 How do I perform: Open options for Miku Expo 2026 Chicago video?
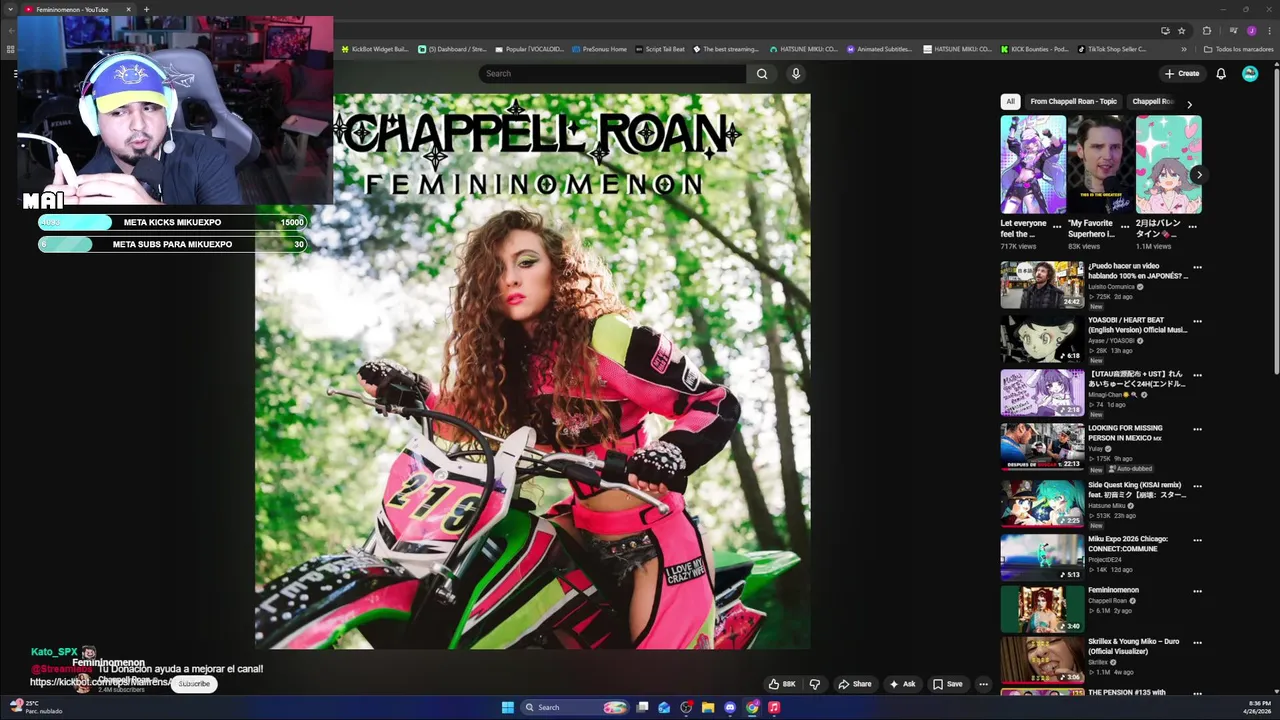(1197, 540)
